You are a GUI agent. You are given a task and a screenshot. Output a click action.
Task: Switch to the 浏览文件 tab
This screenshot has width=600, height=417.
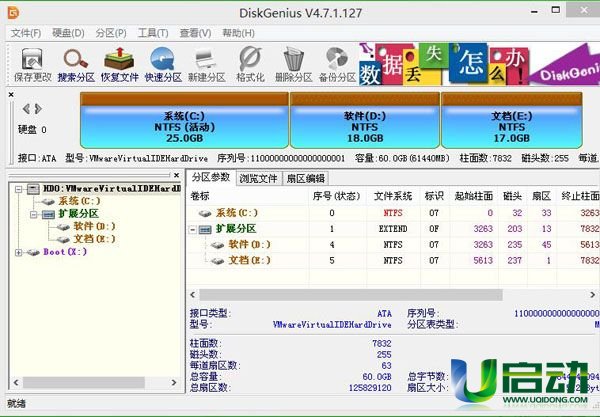[x=259, y=178]
